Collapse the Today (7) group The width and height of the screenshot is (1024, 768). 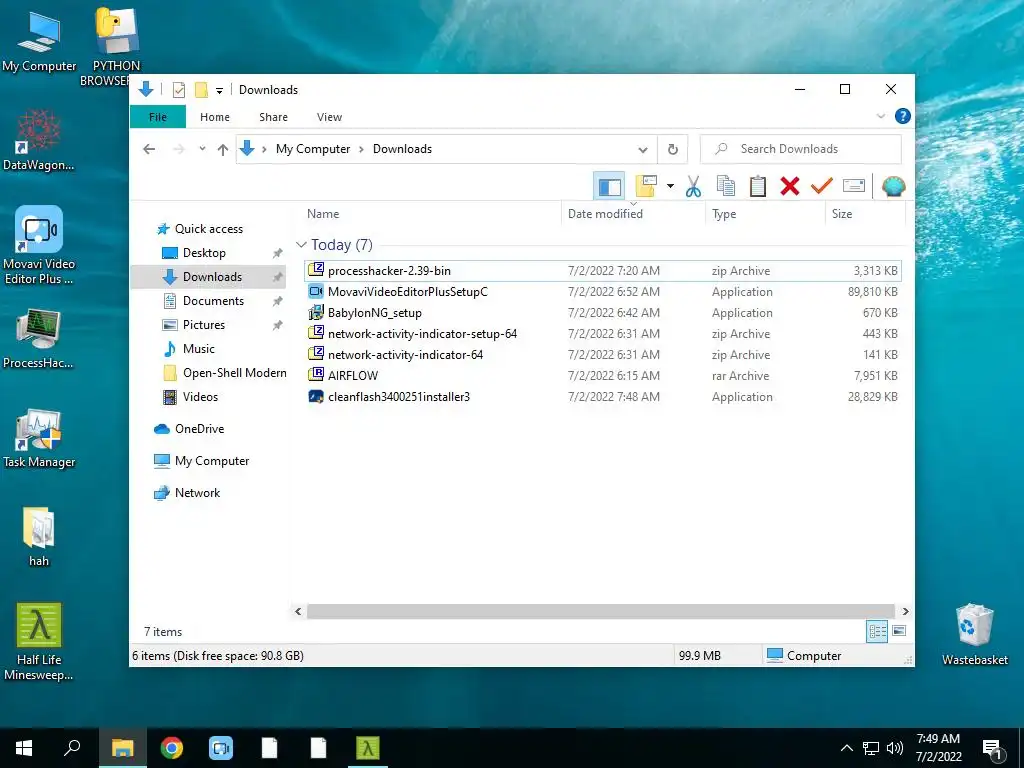coord(301,244)
